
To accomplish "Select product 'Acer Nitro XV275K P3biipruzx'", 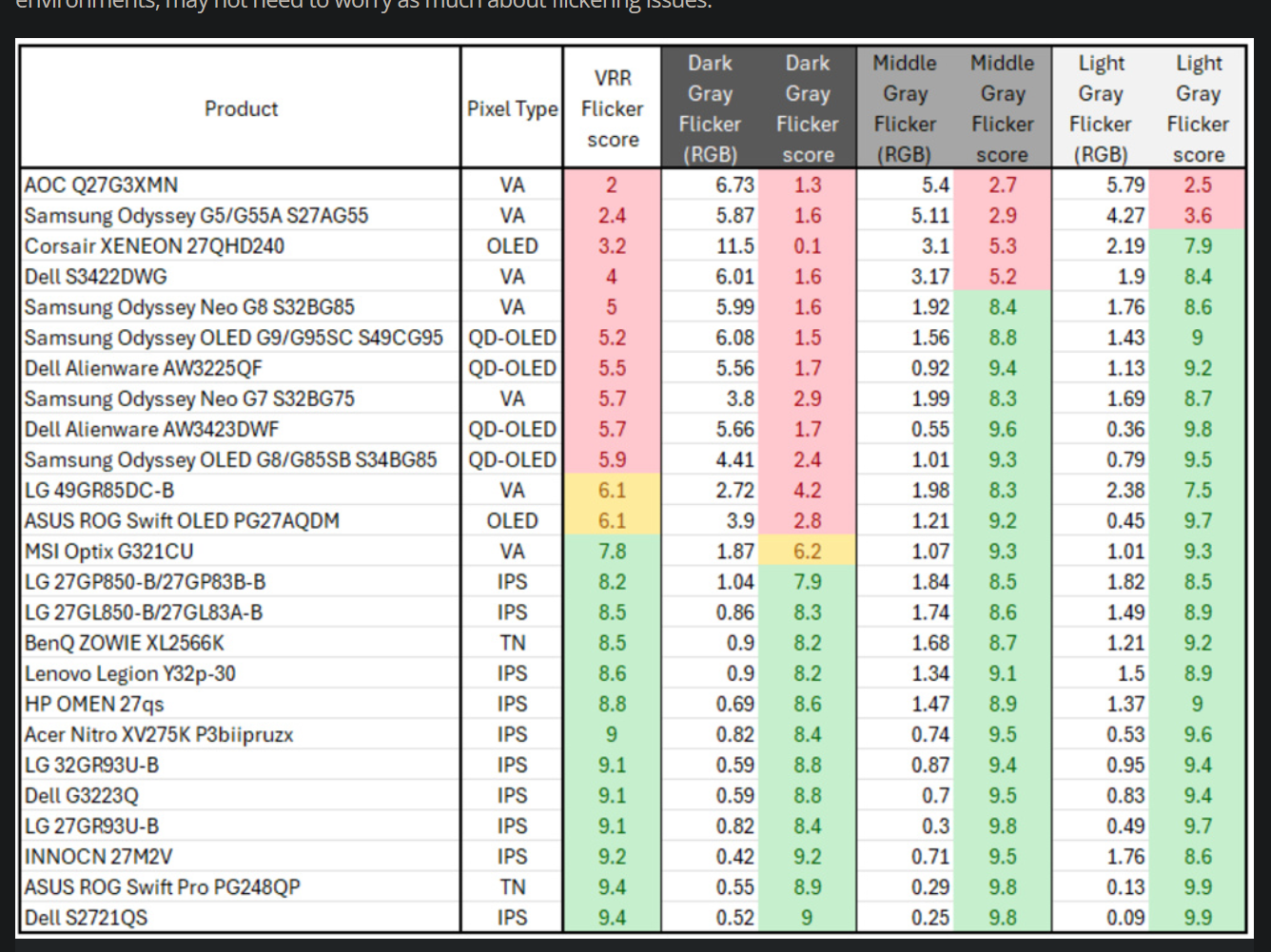I will click(x=159, y=734).
